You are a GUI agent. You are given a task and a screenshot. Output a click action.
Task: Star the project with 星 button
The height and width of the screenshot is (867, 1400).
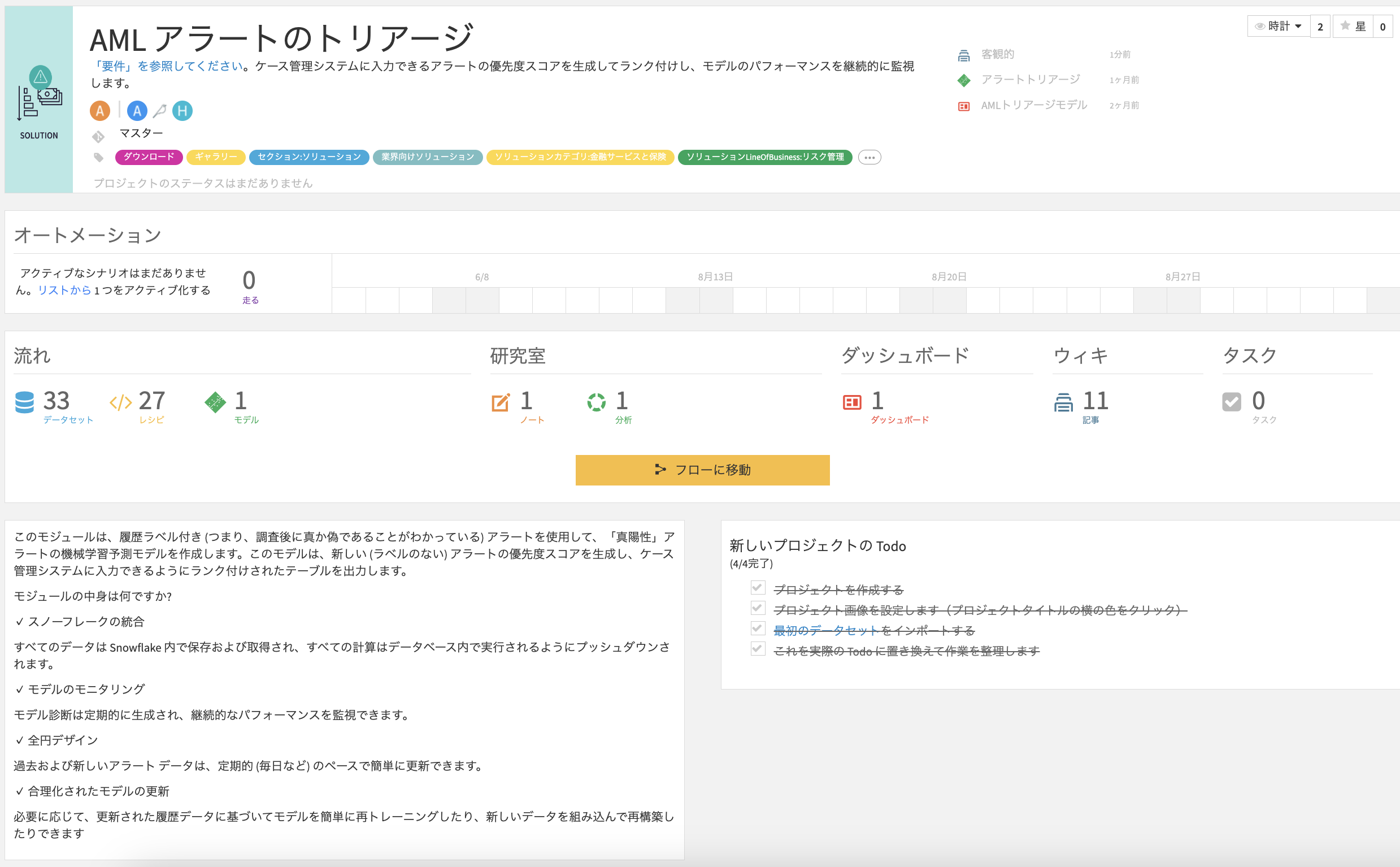coord(1353,27)
